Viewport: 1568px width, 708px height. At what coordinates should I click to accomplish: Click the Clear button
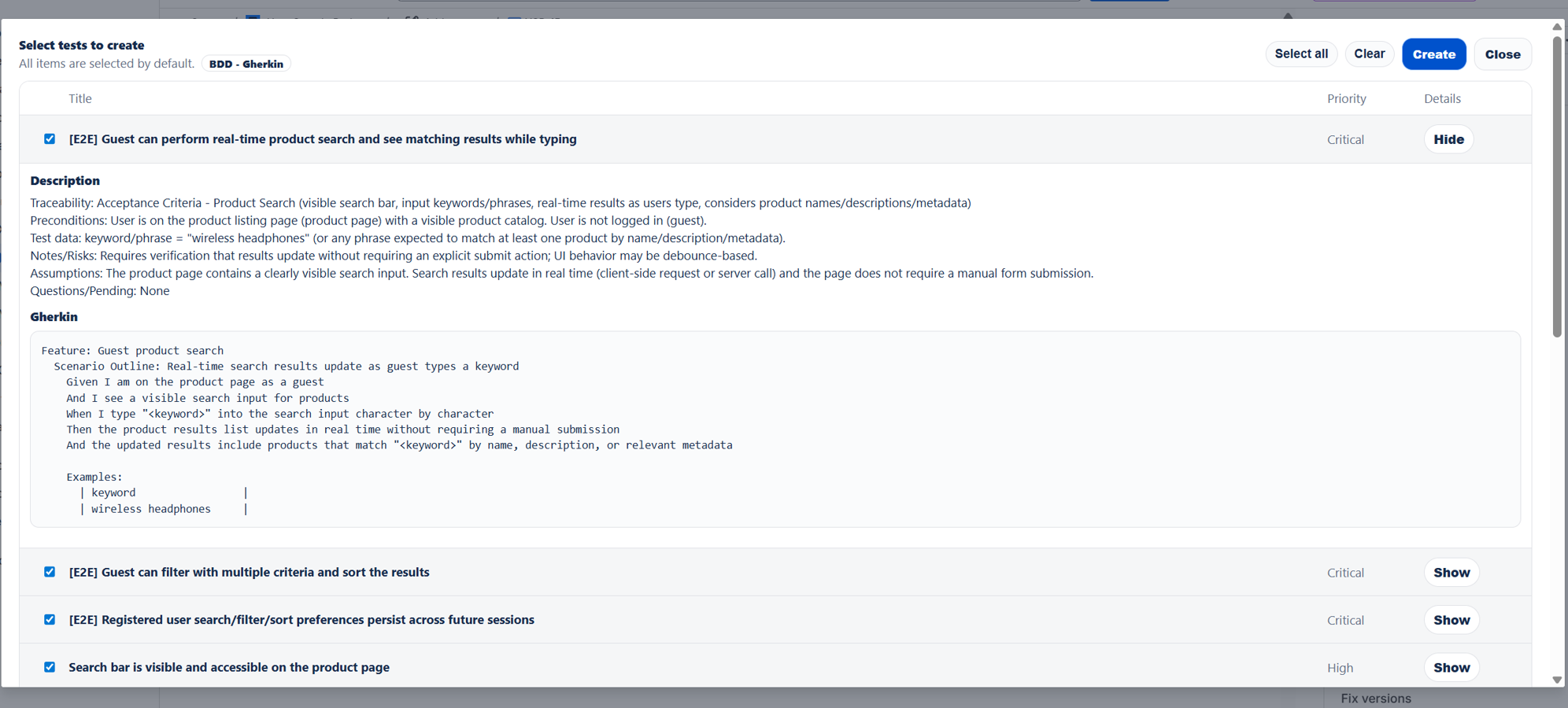click(x=1369, y=53)
